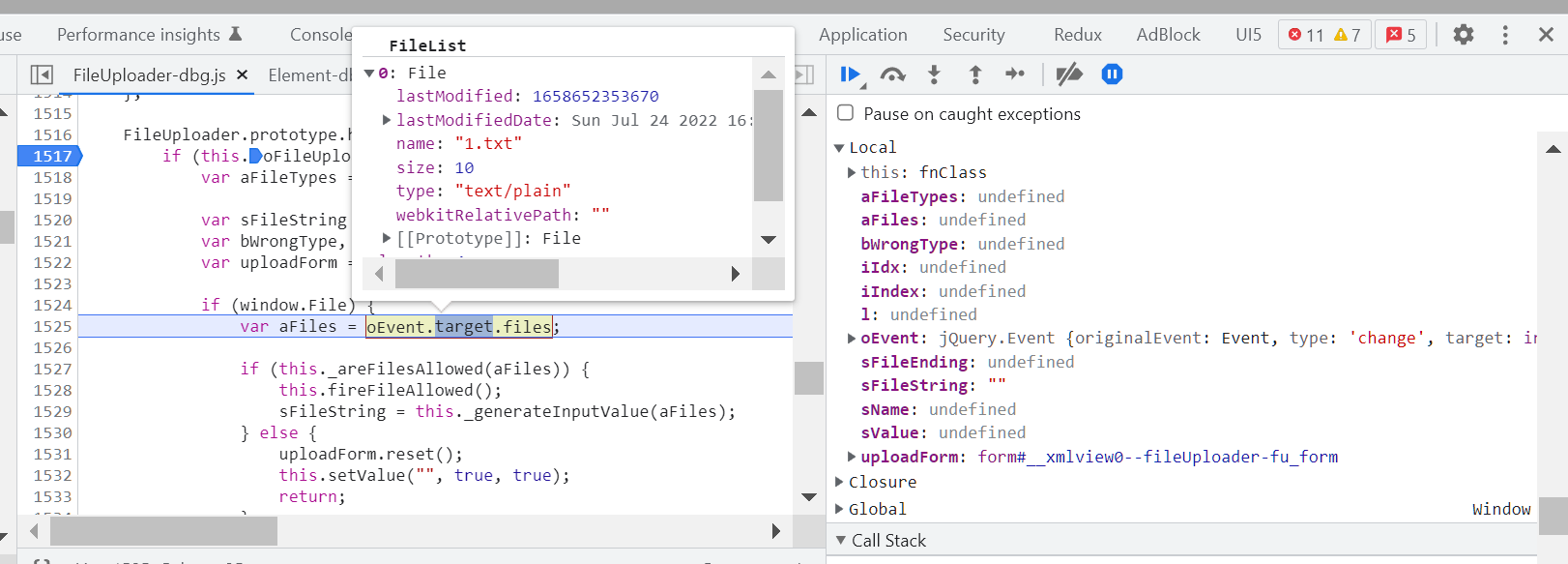
Task: Close the FileUploader-dbg.js file tab
Action: click(x=243, y=74)
